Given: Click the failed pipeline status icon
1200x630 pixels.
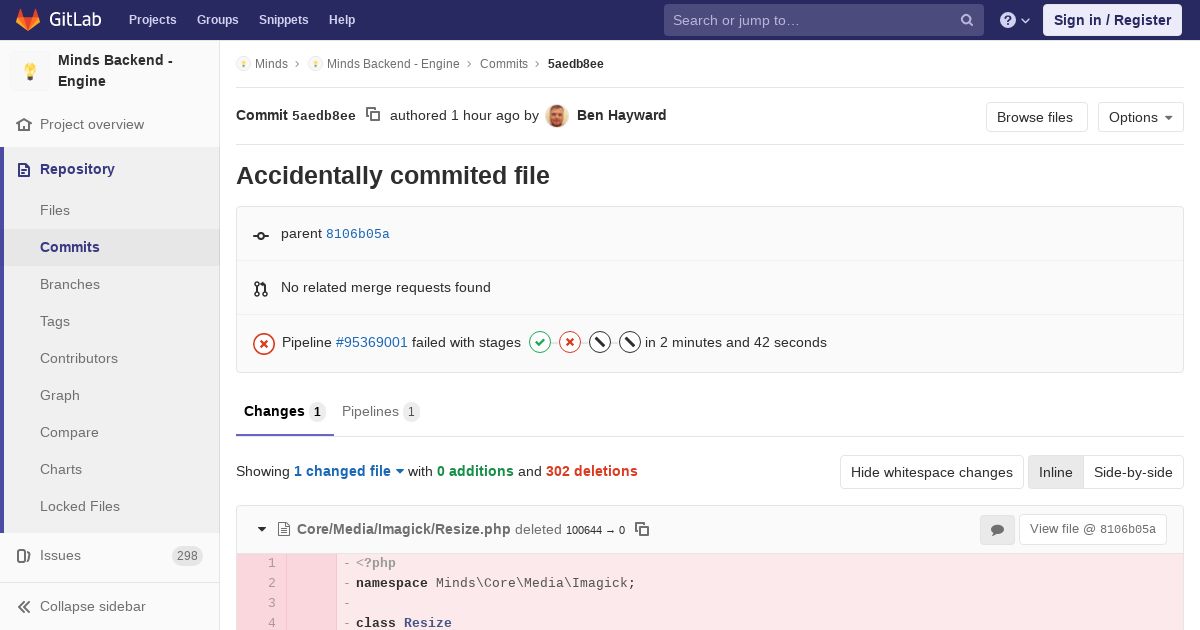Looking at the screenshot, I should (x=264, y=343).
